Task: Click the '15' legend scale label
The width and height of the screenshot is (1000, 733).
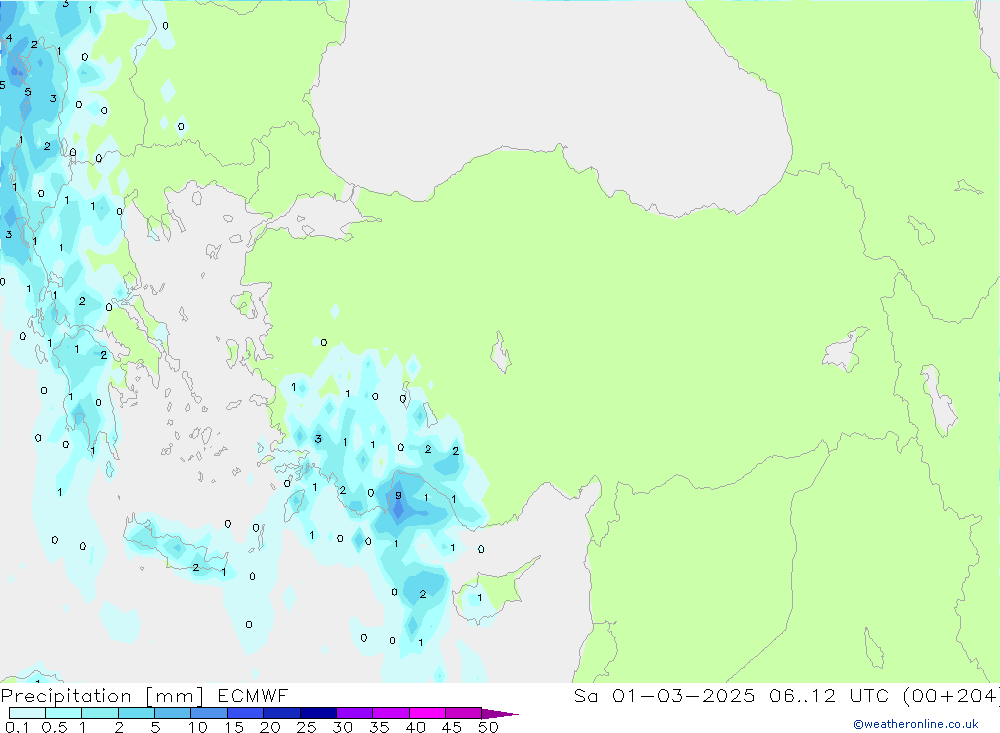Action: click(234, 727)
